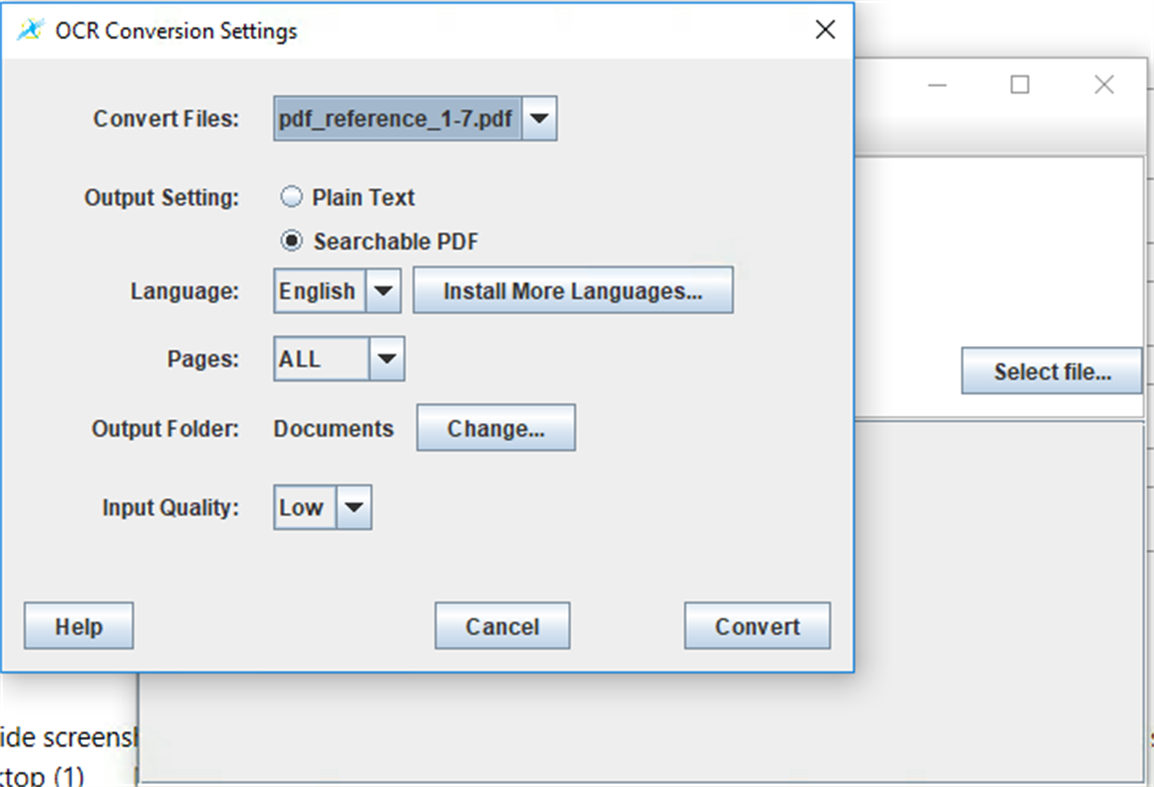Minimize the background application window
This screenshot has height=787, width=1154.
pyautogui.click(x=936, y=85)
